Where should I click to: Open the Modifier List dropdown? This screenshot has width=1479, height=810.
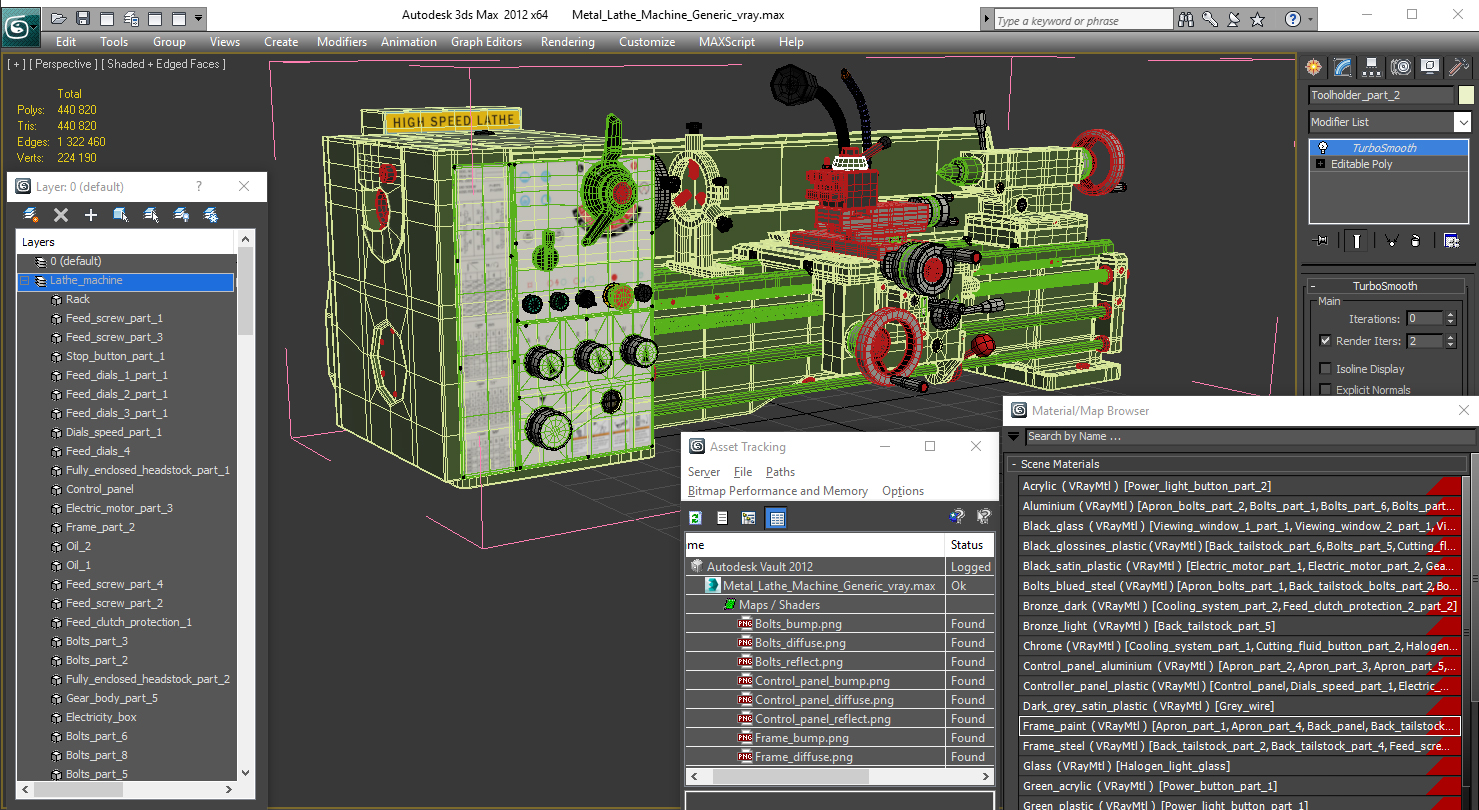(1462, 122)
